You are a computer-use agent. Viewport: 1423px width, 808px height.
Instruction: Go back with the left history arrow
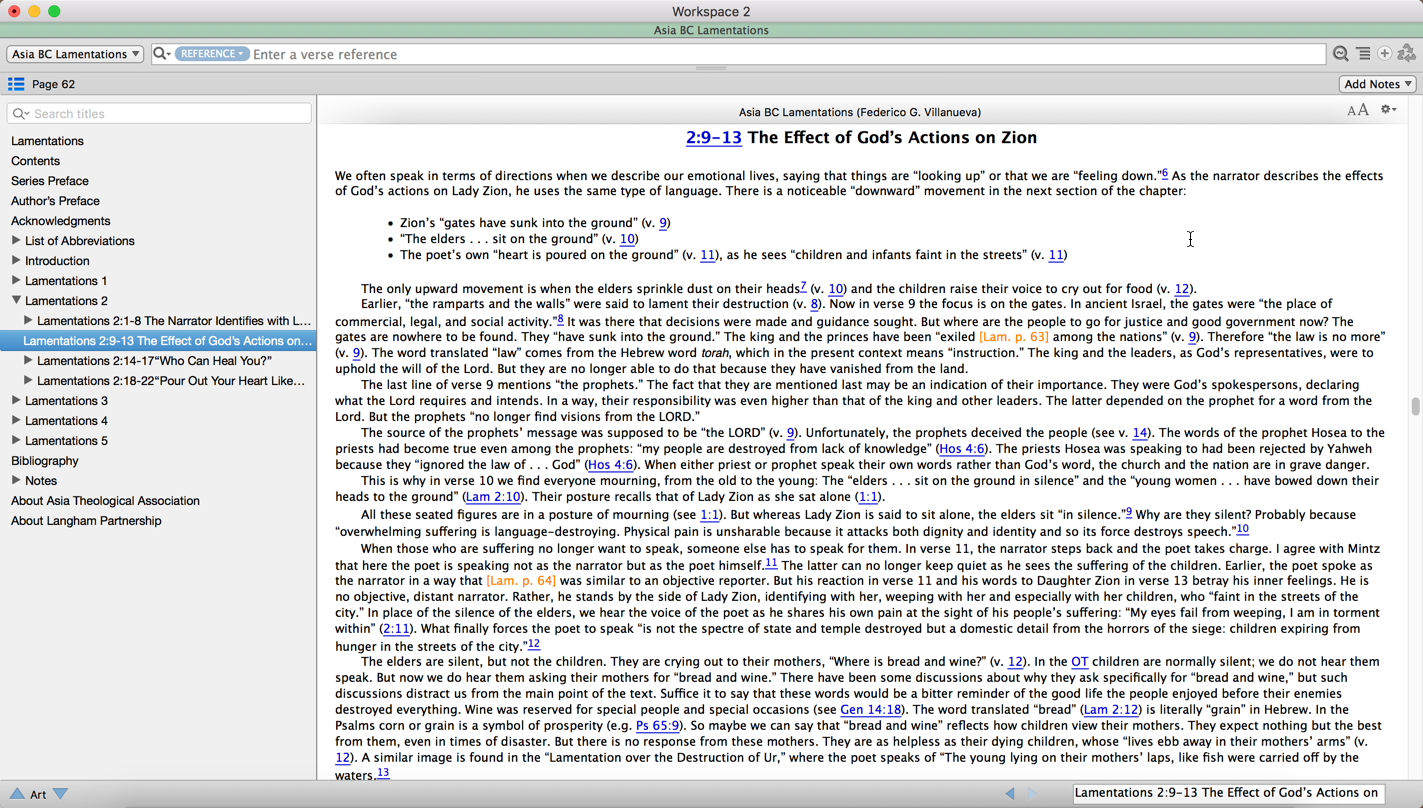(1010, 794)
